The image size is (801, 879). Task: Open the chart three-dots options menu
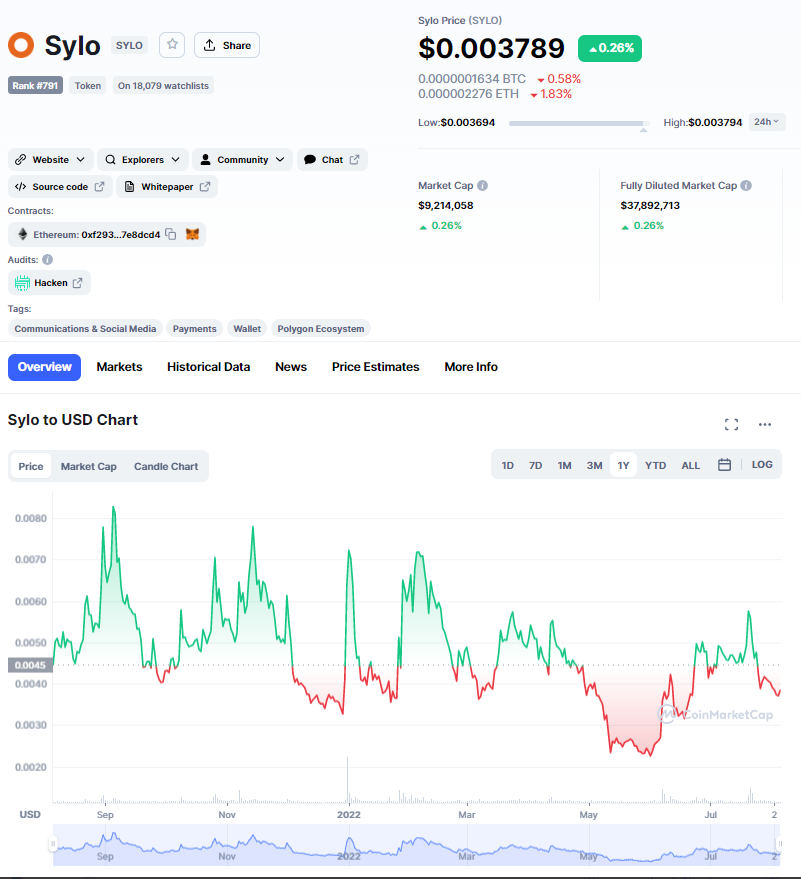[x=765, y=424]
